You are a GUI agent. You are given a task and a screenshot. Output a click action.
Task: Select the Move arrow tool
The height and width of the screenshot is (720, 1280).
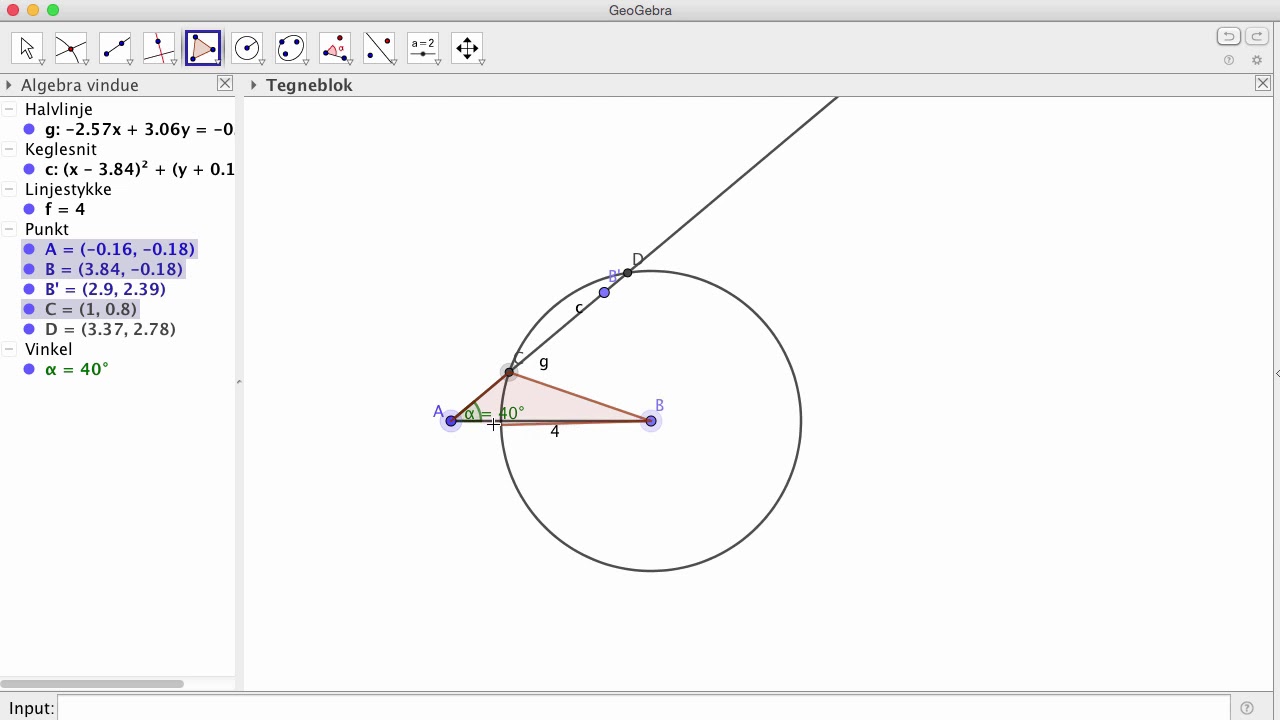[27, 48]
